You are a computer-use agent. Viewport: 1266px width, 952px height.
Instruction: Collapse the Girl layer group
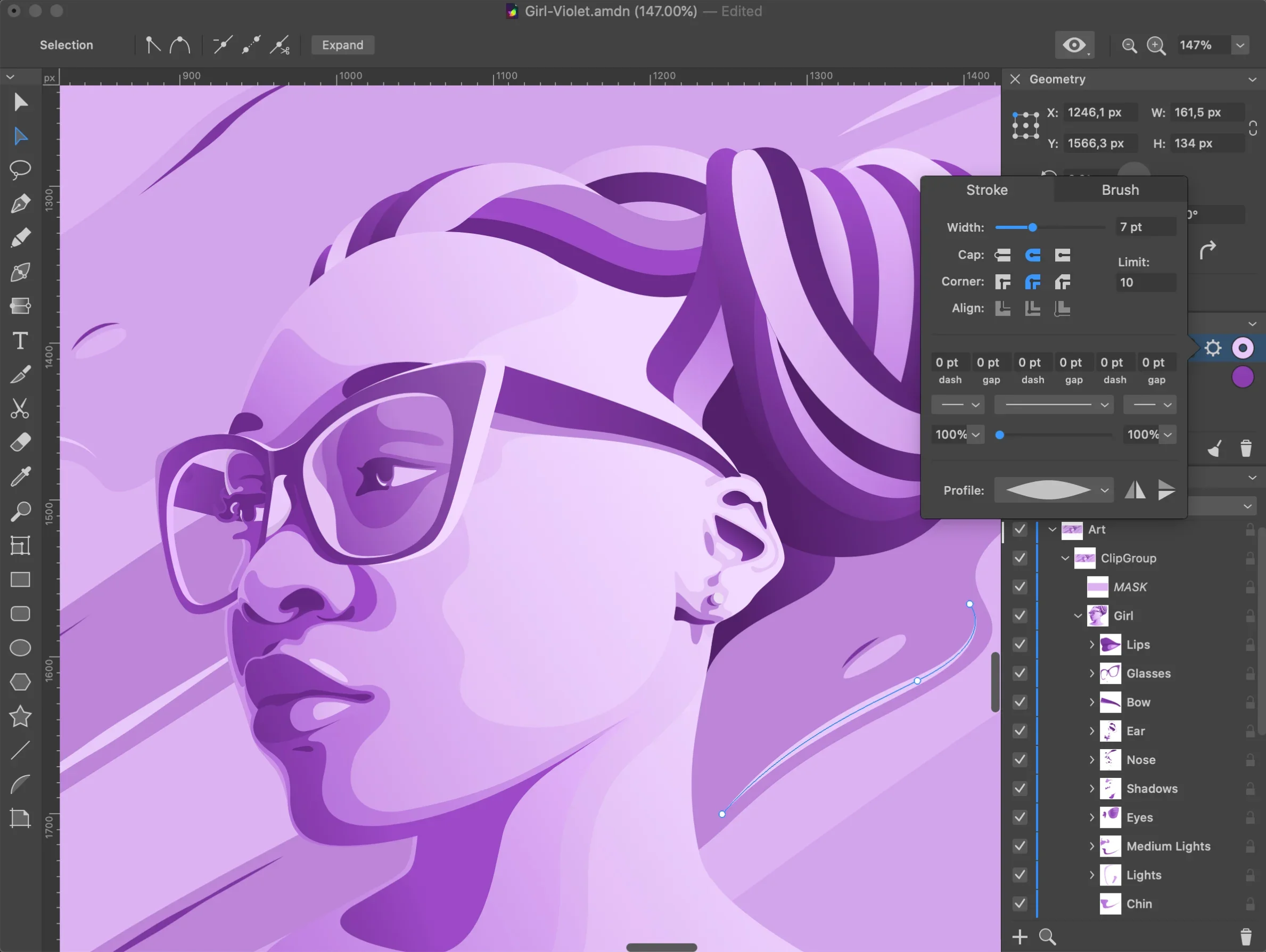point(1078,616)
